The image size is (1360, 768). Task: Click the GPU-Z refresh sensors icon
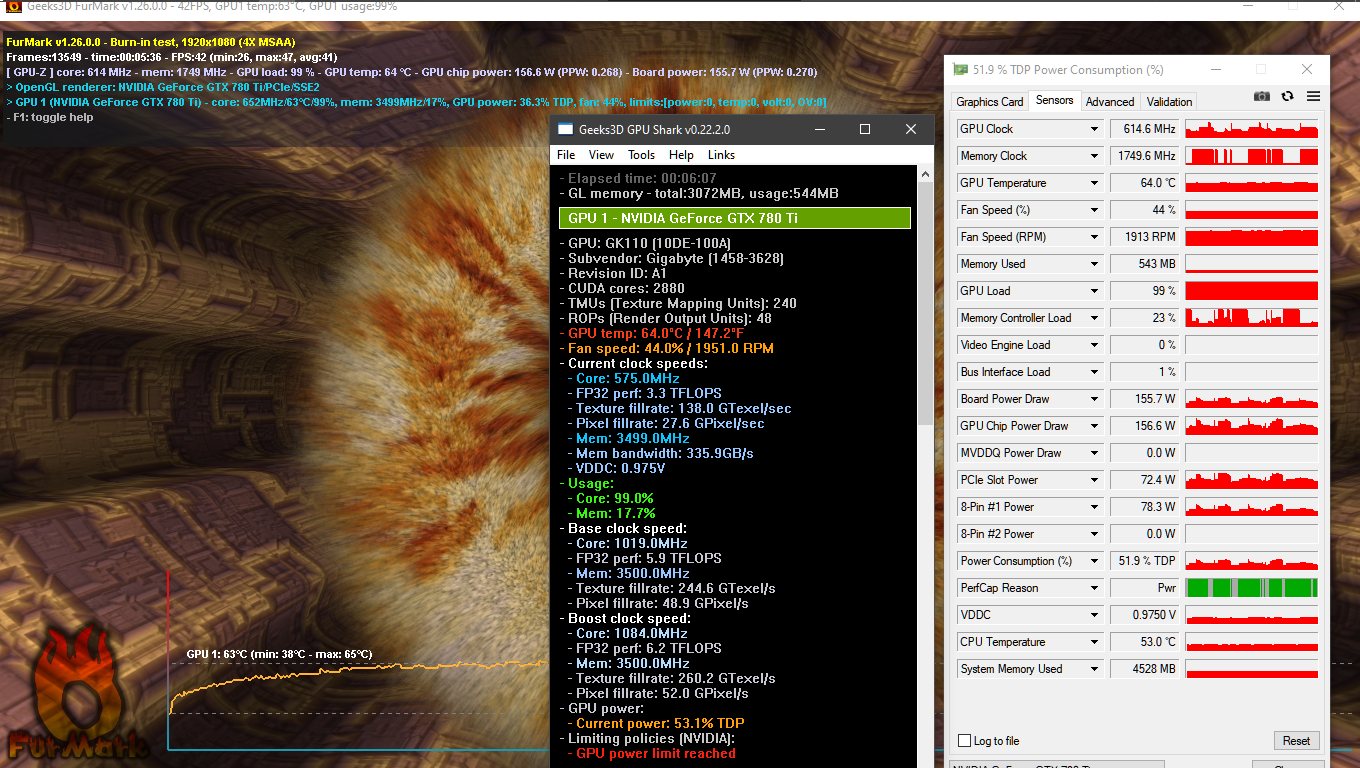pyautogui.click(x=1288, y=96)
